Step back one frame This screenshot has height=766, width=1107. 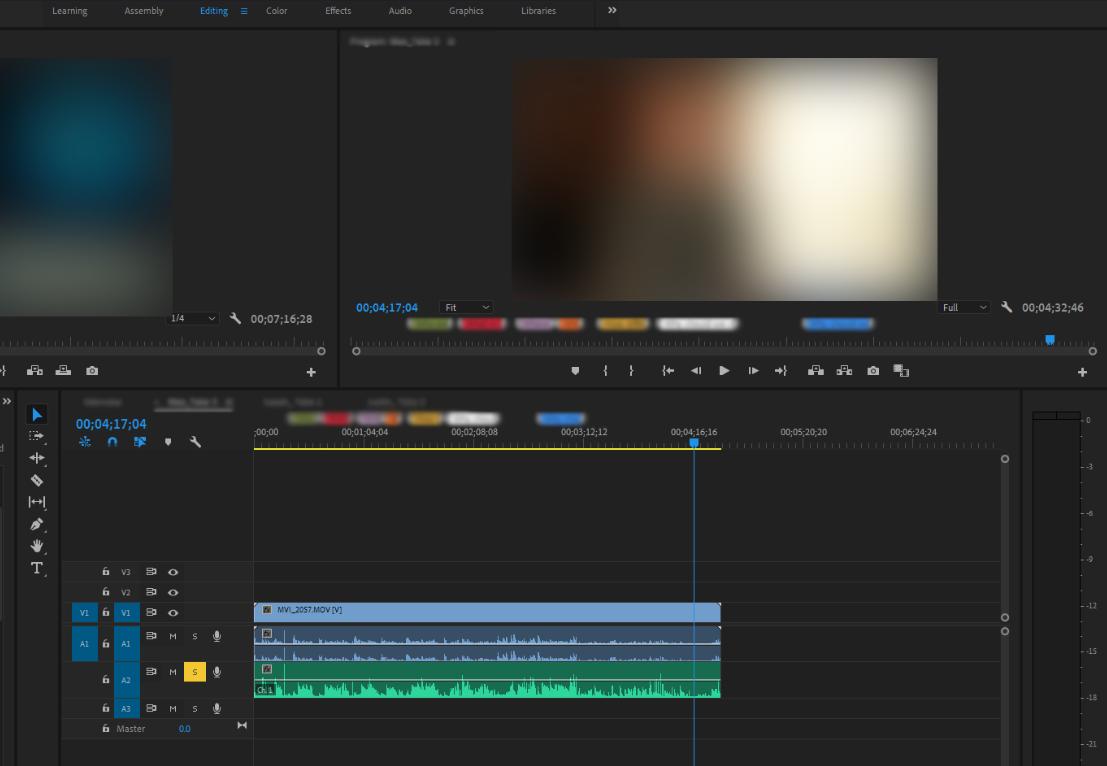[696, 371]
